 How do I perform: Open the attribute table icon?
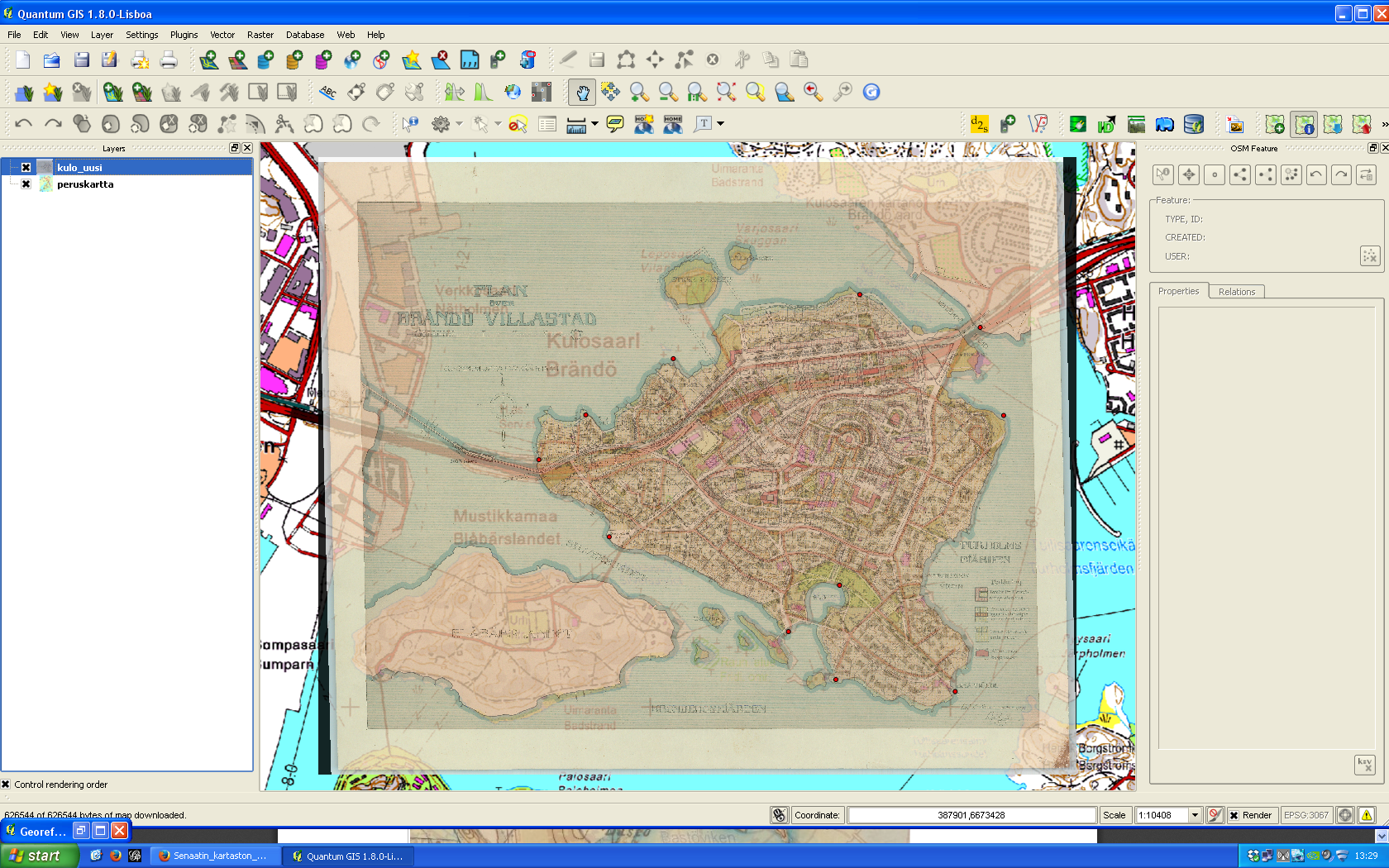[x=547, y=124]
